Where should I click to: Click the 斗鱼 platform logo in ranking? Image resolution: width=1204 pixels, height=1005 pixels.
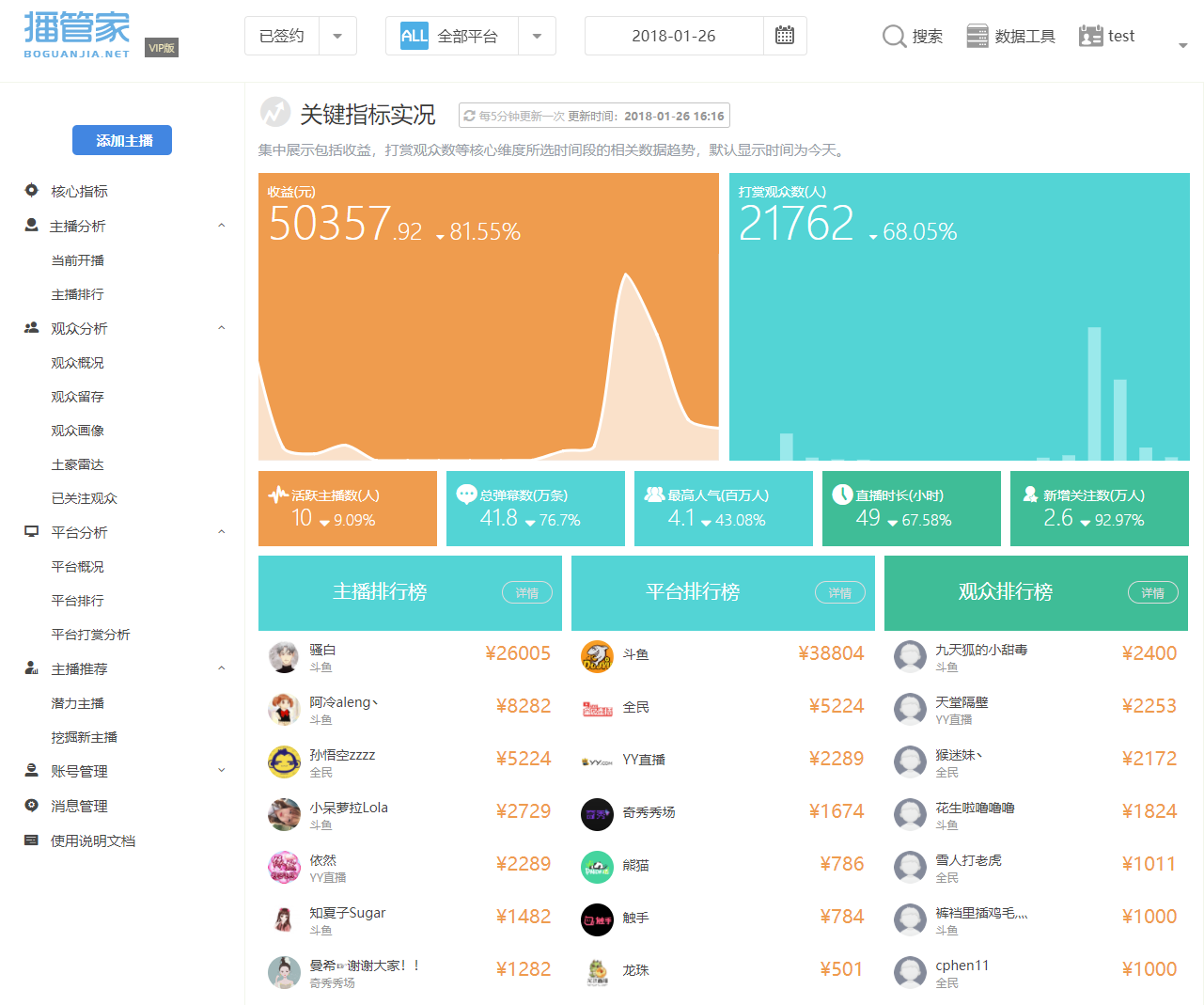pyautogui.click(x=597, y=656)
